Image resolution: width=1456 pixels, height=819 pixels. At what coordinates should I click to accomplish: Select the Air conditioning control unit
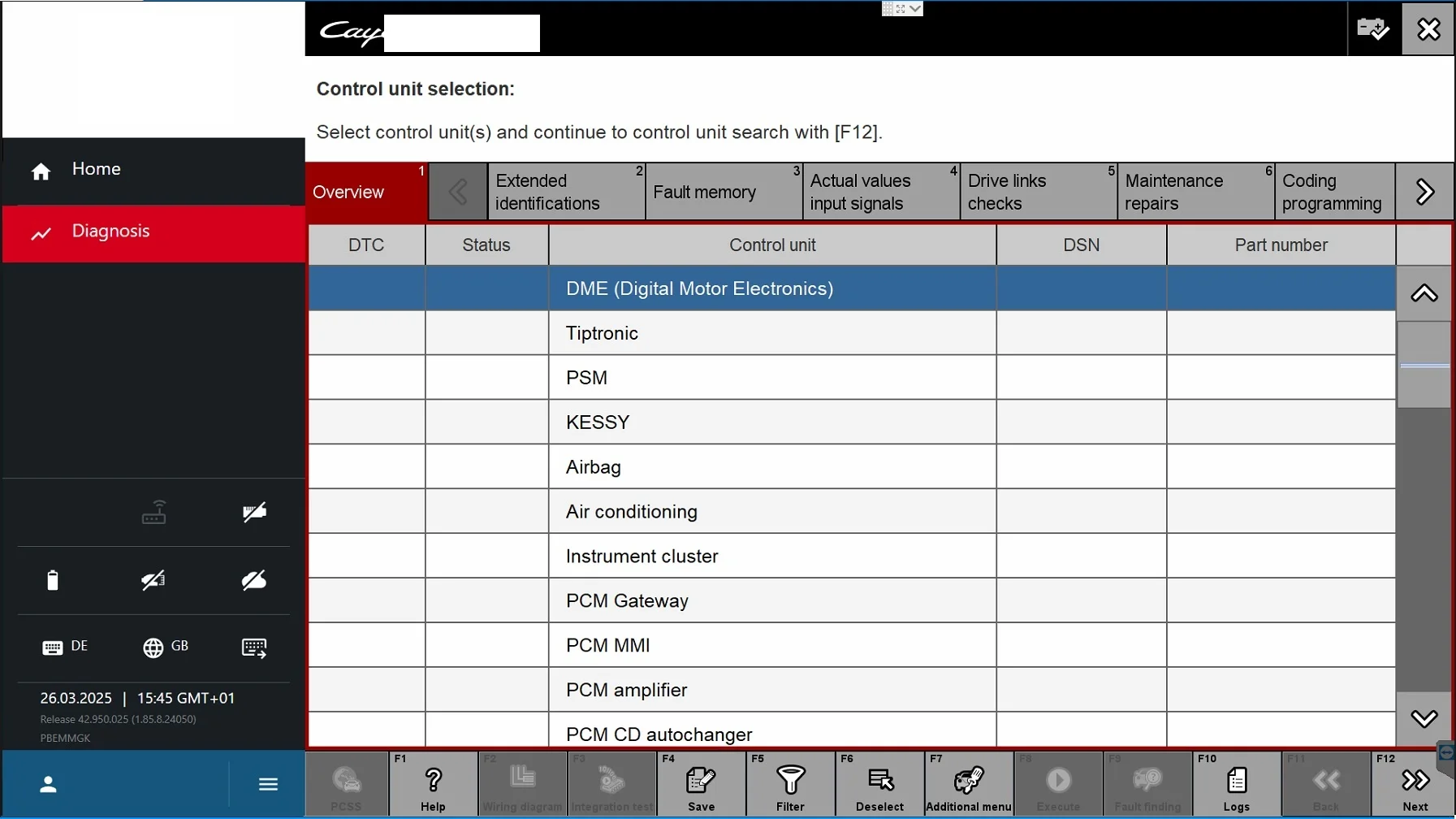(x=852, y=512)
